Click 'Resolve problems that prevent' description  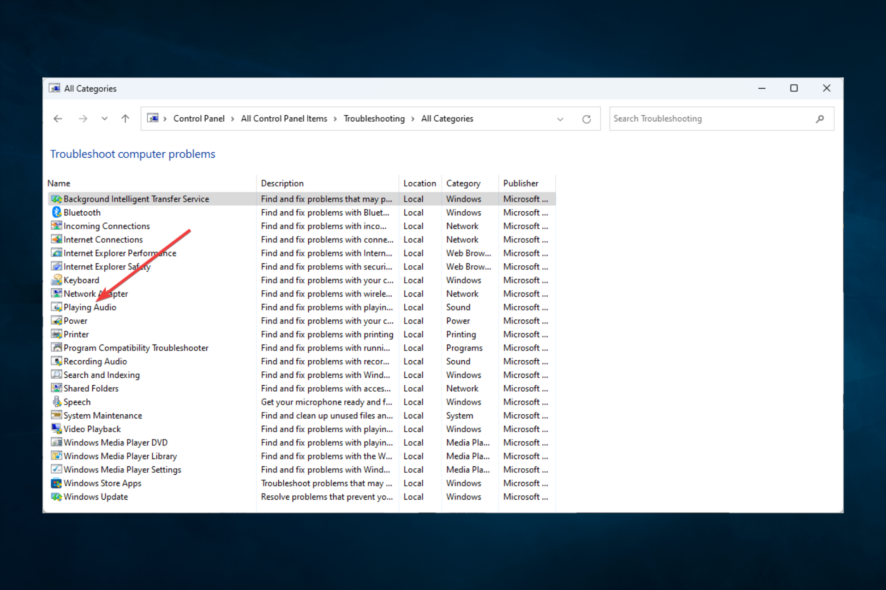click(327, 497)
